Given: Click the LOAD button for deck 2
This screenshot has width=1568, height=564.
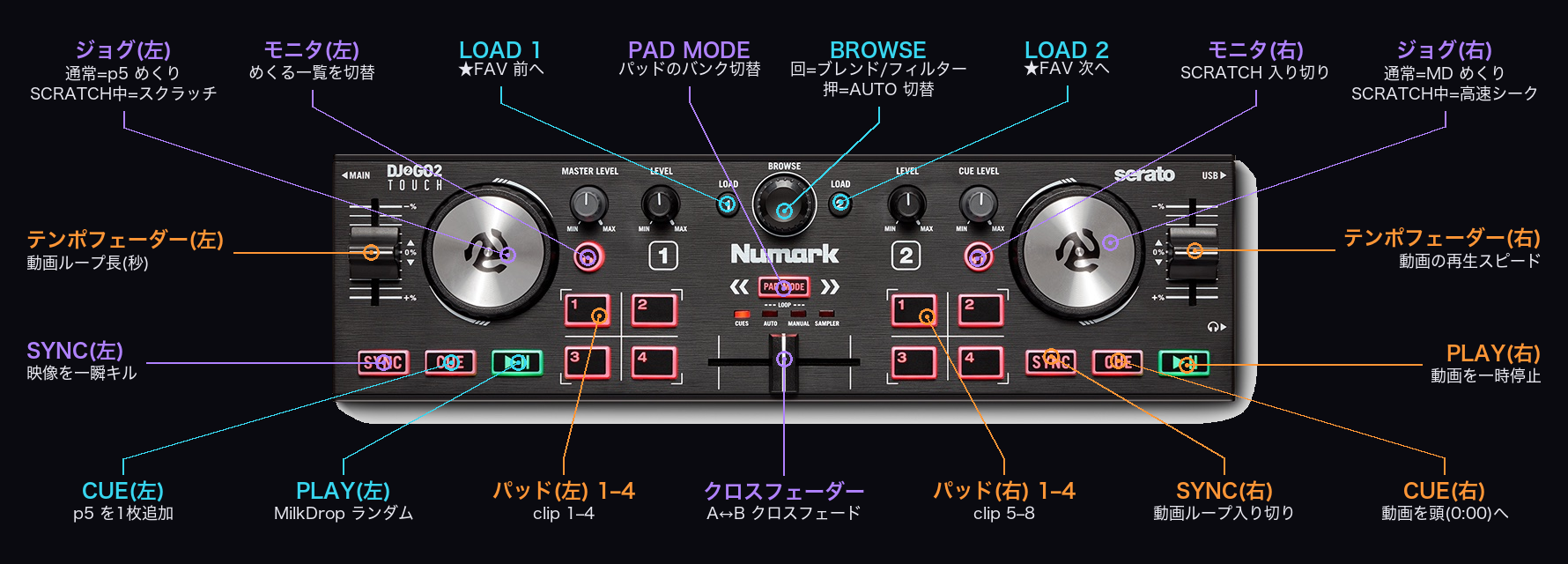Looking at the screenshot, I should tap(840, 204).
